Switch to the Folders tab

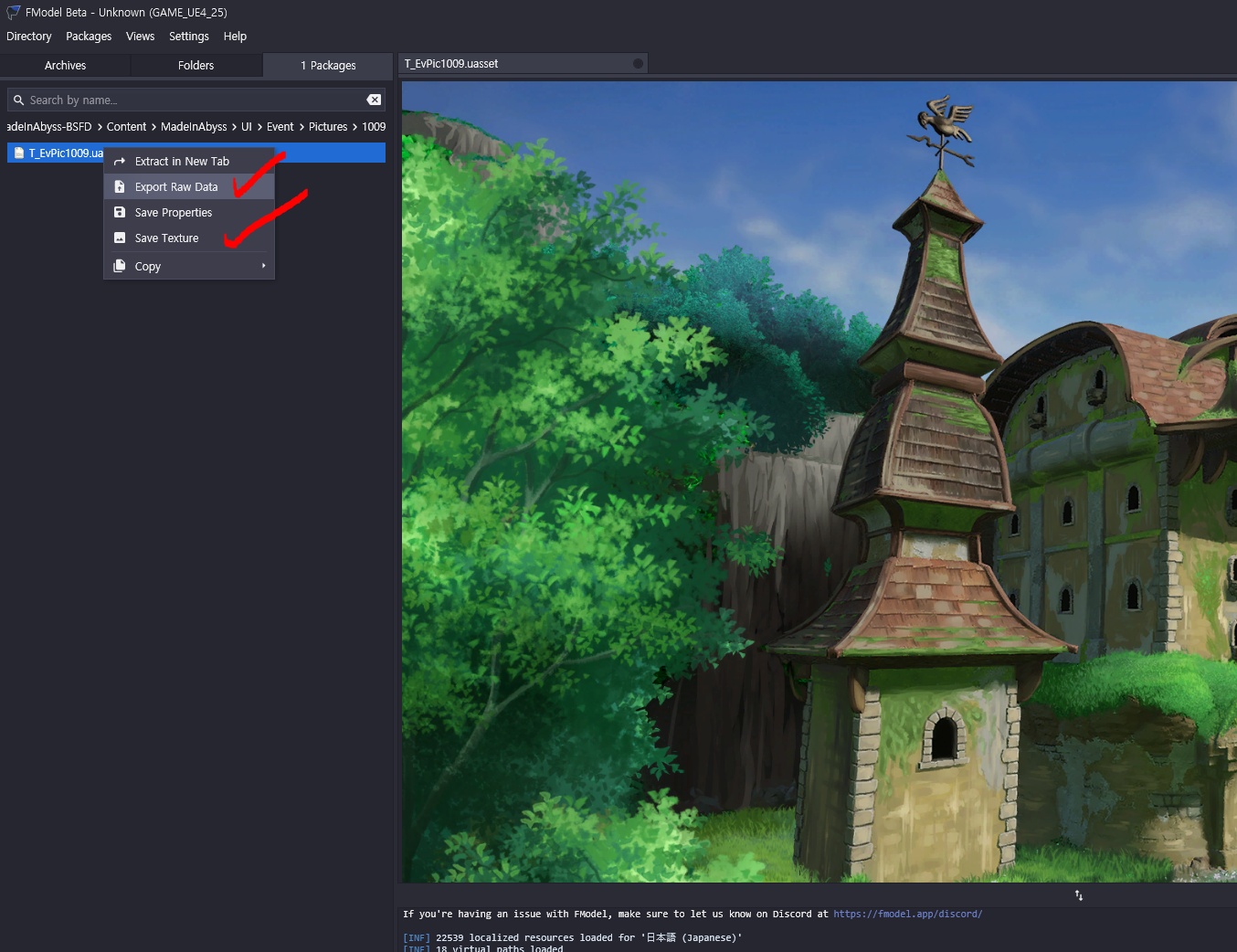(x=196, y=66)
